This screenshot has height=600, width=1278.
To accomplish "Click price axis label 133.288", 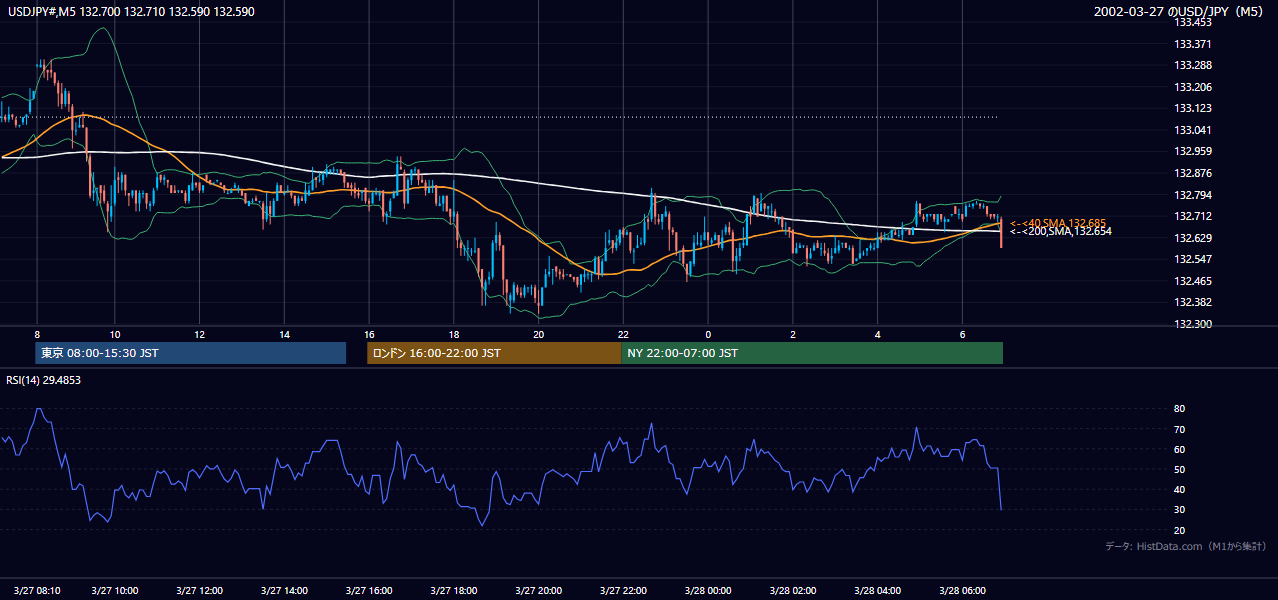I will tap(1192, 65).
